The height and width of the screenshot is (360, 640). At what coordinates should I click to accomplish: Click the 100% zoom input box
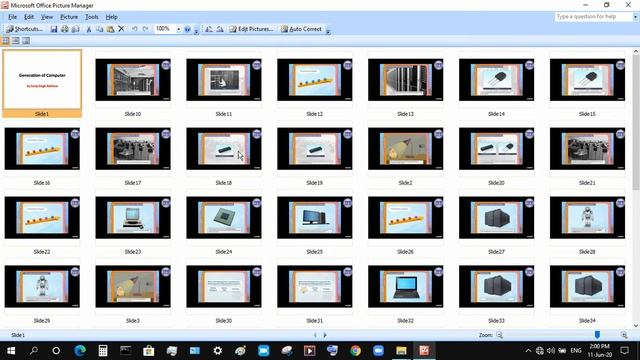coord(164,29)
